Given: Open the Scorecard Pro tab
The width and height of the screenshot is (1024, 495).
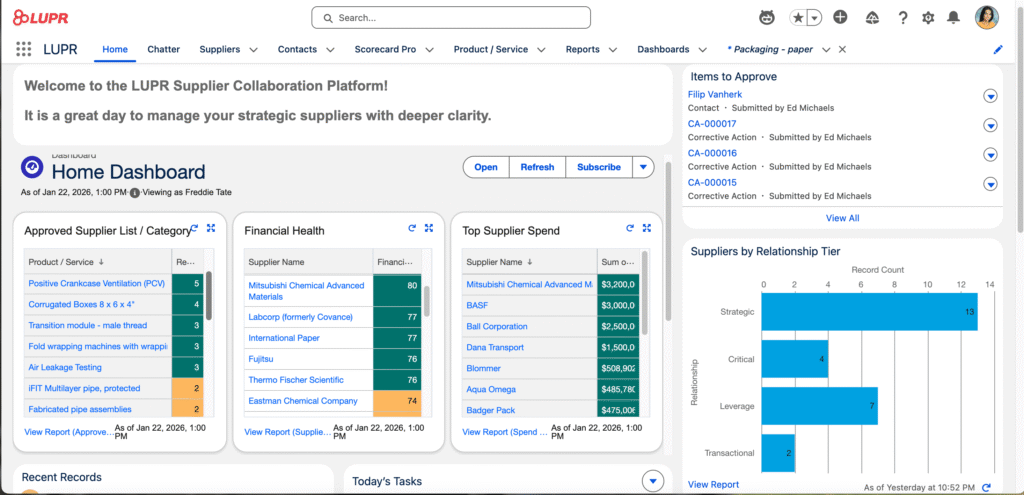Looking at the screenshot, I should pyautogui.click(x=385, y=49).
